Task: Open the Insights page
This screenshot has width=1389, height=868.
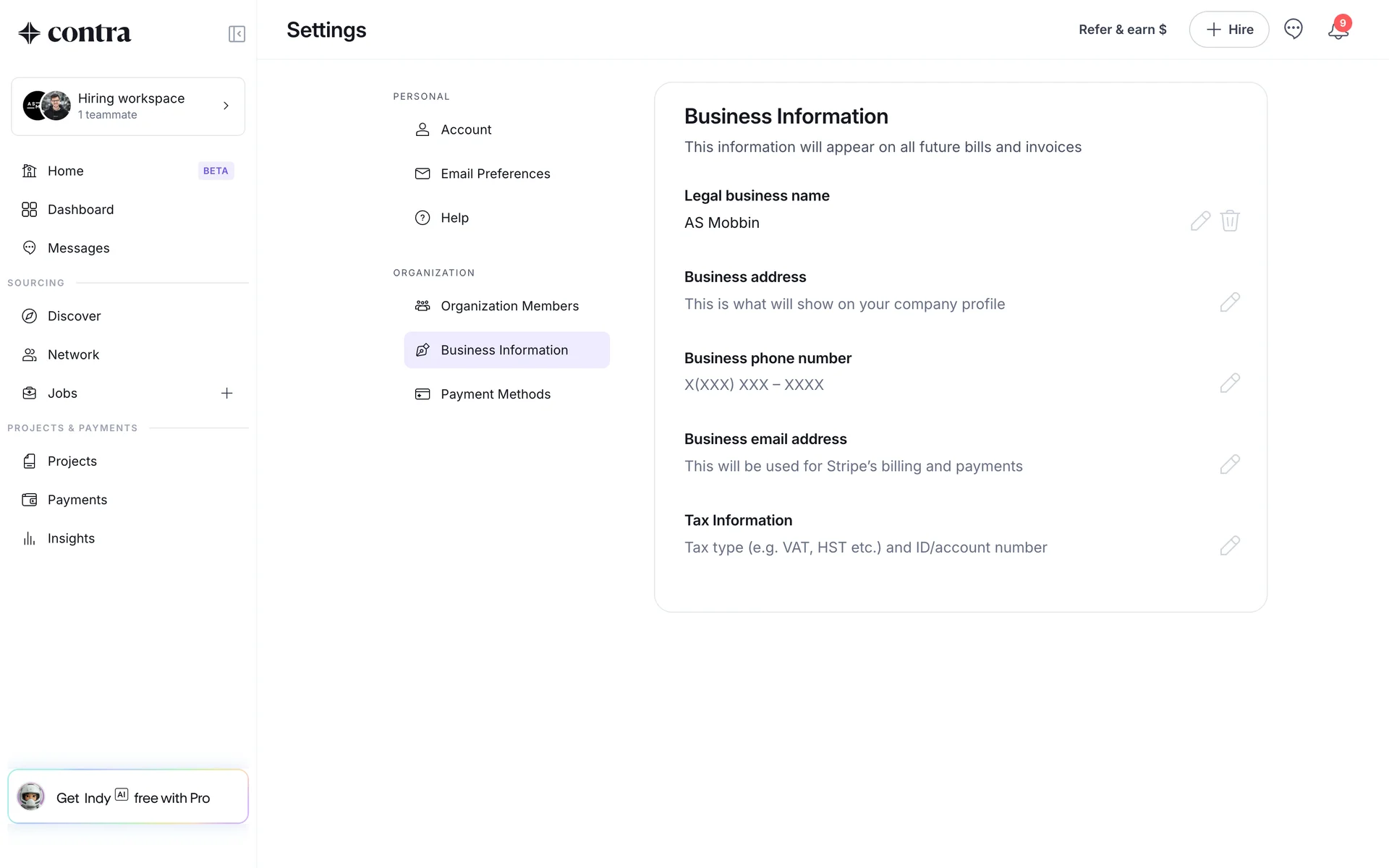Action: pos(71,538)
